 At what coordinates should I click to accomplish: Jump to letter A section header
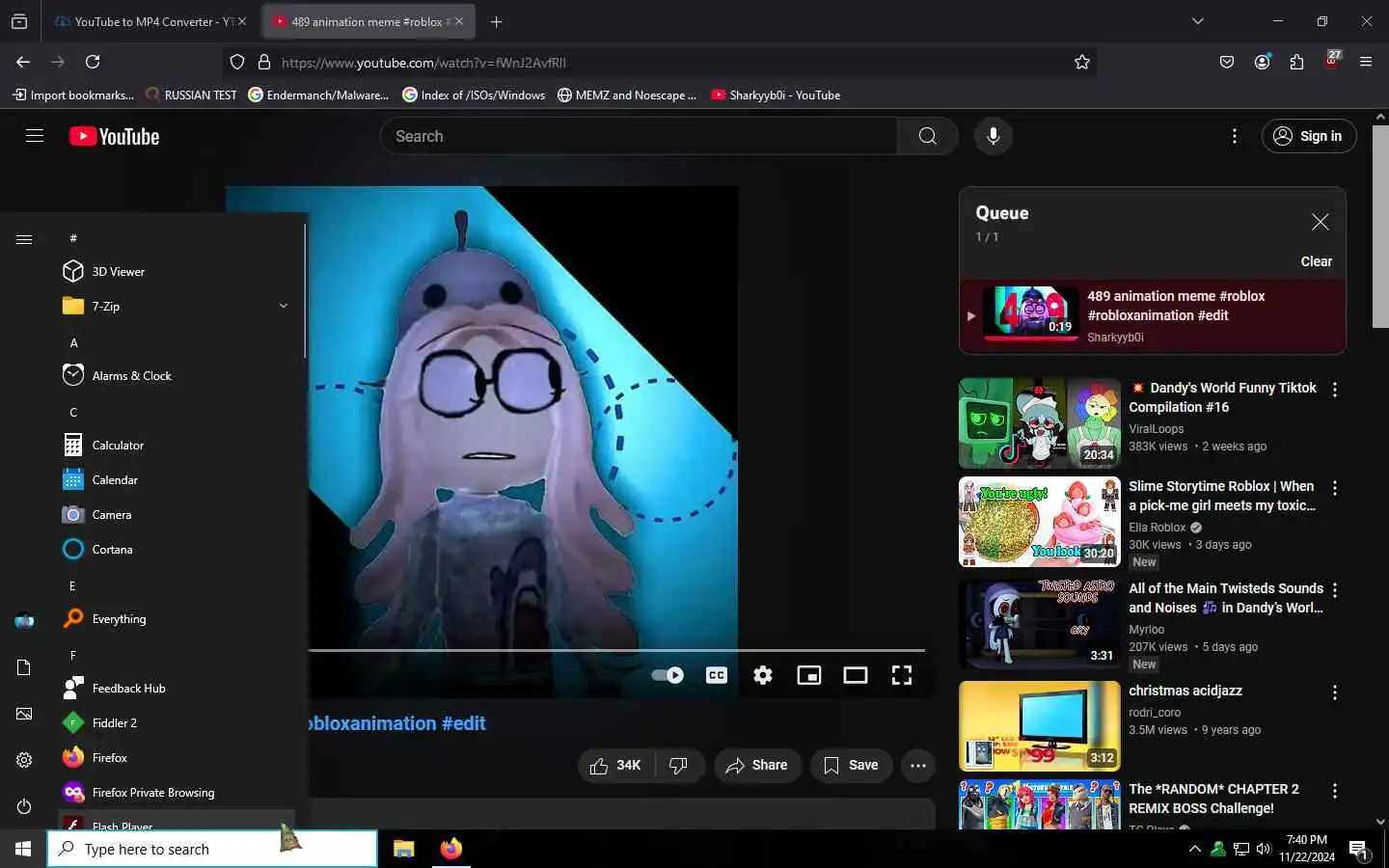click(x=73, y=342)
